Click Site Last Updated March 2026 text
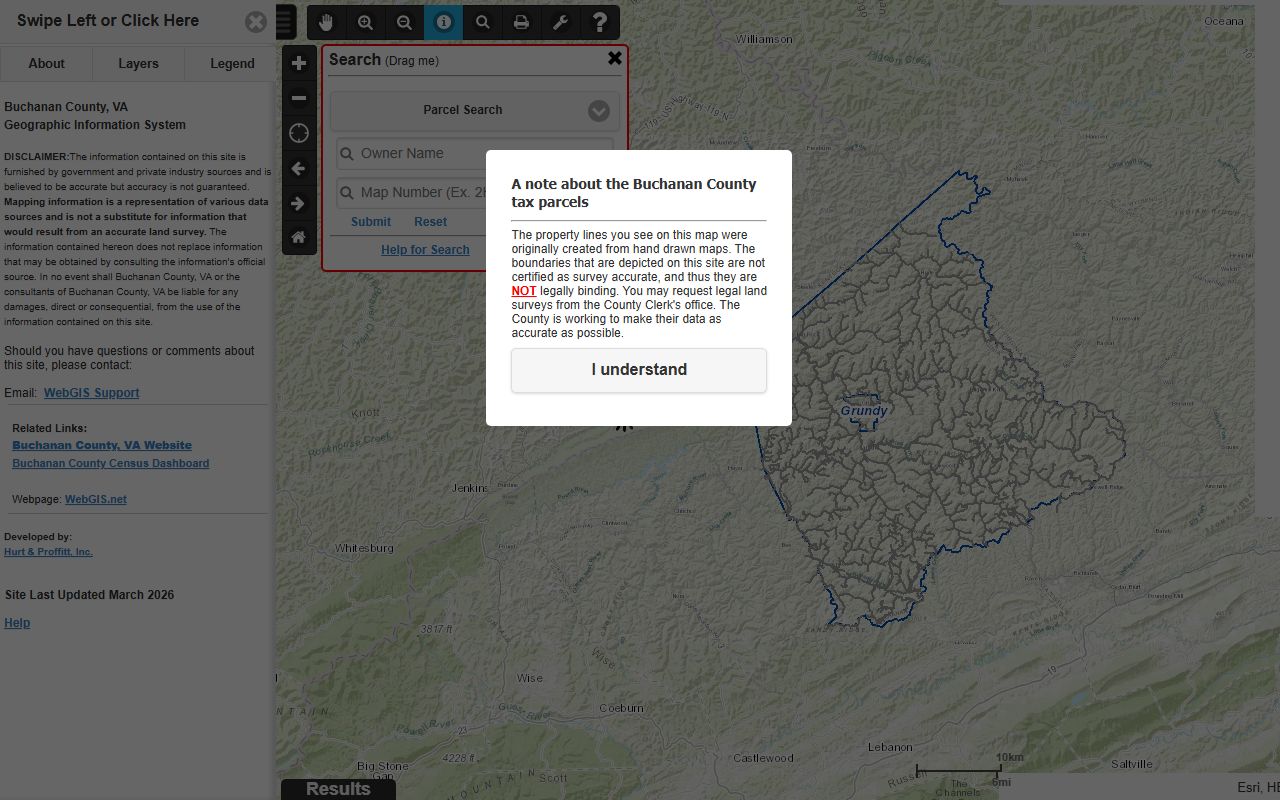 89,594
